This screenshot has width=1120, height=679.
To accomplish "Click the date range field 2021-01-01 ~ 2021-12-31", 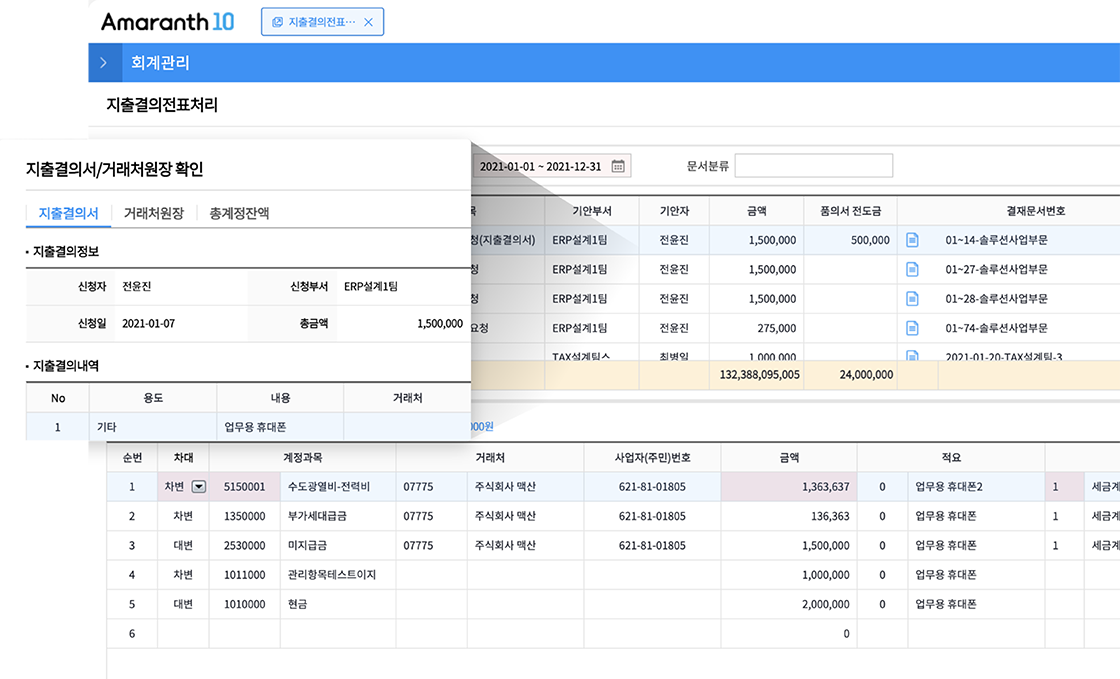I will 551,166.
